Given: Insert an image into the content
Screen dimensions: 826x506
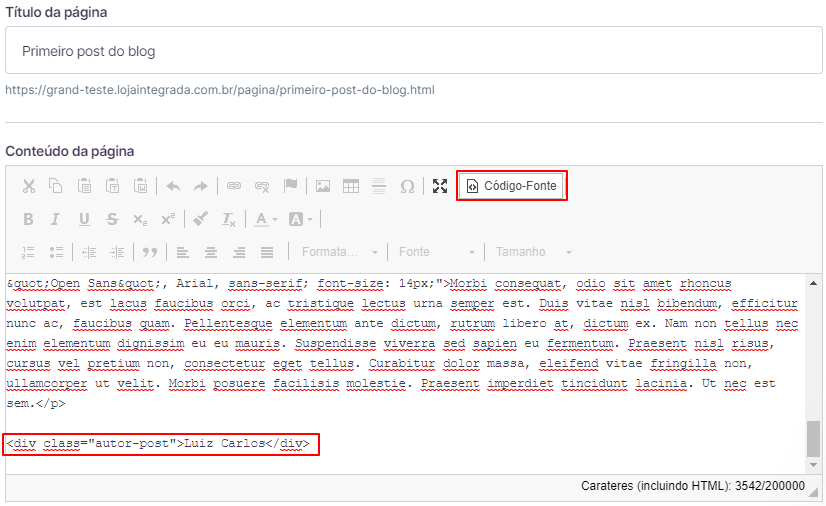Looking at the screenshot, I should 323,186.
